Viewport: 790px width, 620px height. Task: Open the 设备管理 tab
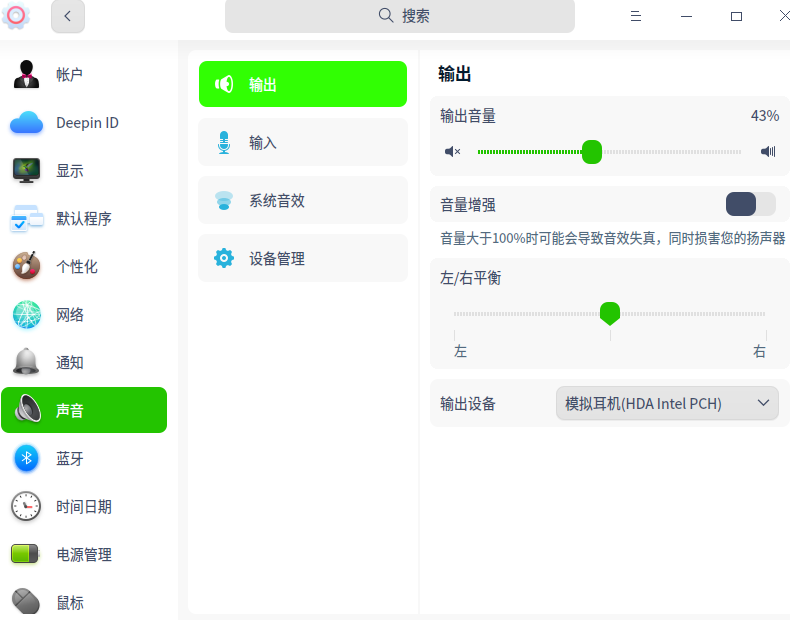pos(303,258)
